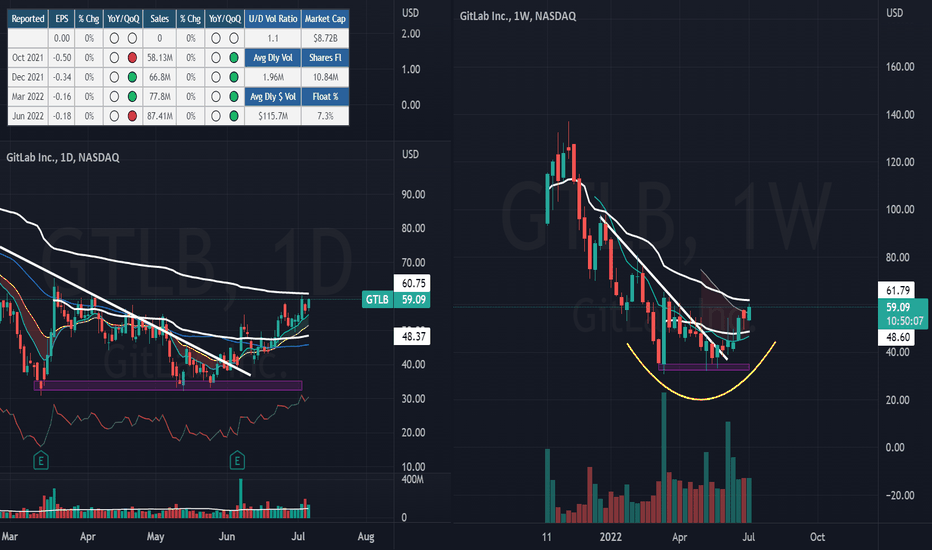Click the 'Avg Dly Vol' header cell

(x=273, y=58)
